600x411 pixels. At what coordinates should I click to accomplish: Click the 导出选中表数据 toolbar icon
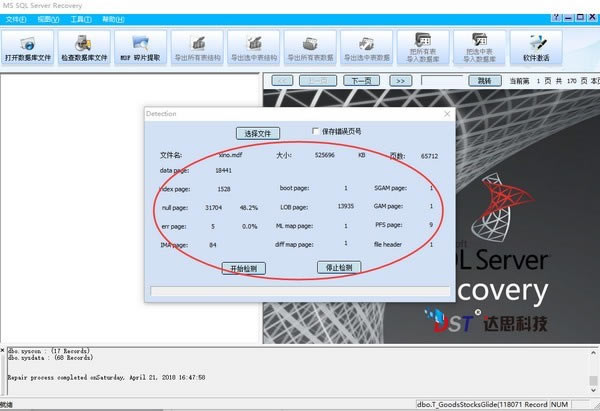[x=366, y=46]
